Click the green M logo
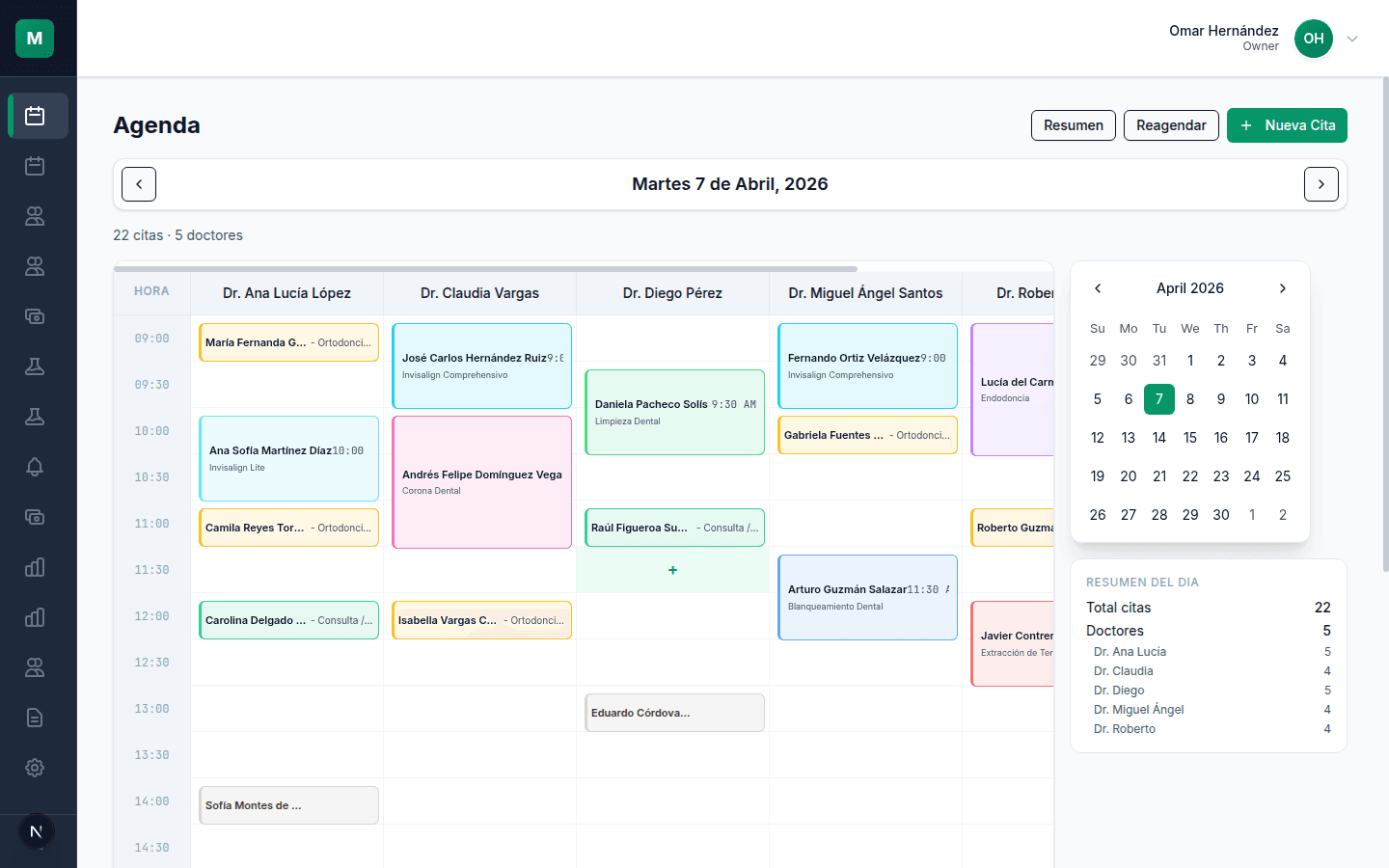The width and height of the screenshot is (1389, 868). click(35, 39)
